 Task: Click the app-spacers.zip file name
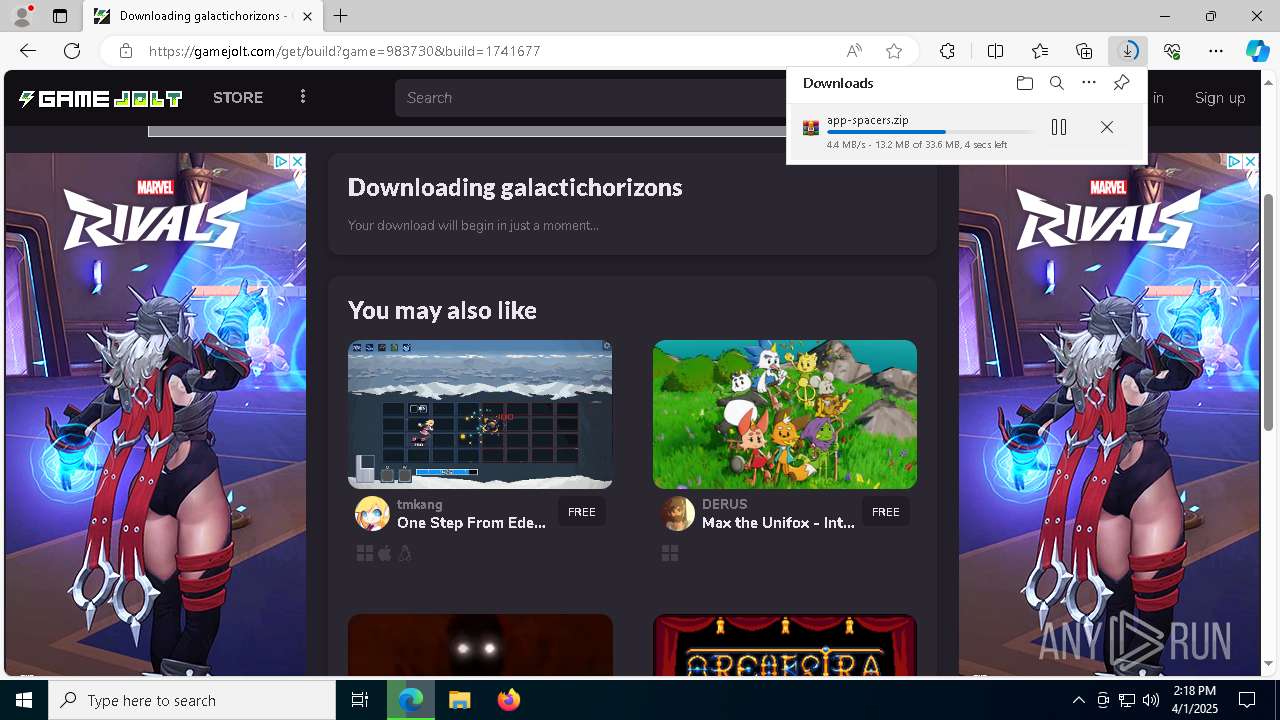[x=867, y=120]
